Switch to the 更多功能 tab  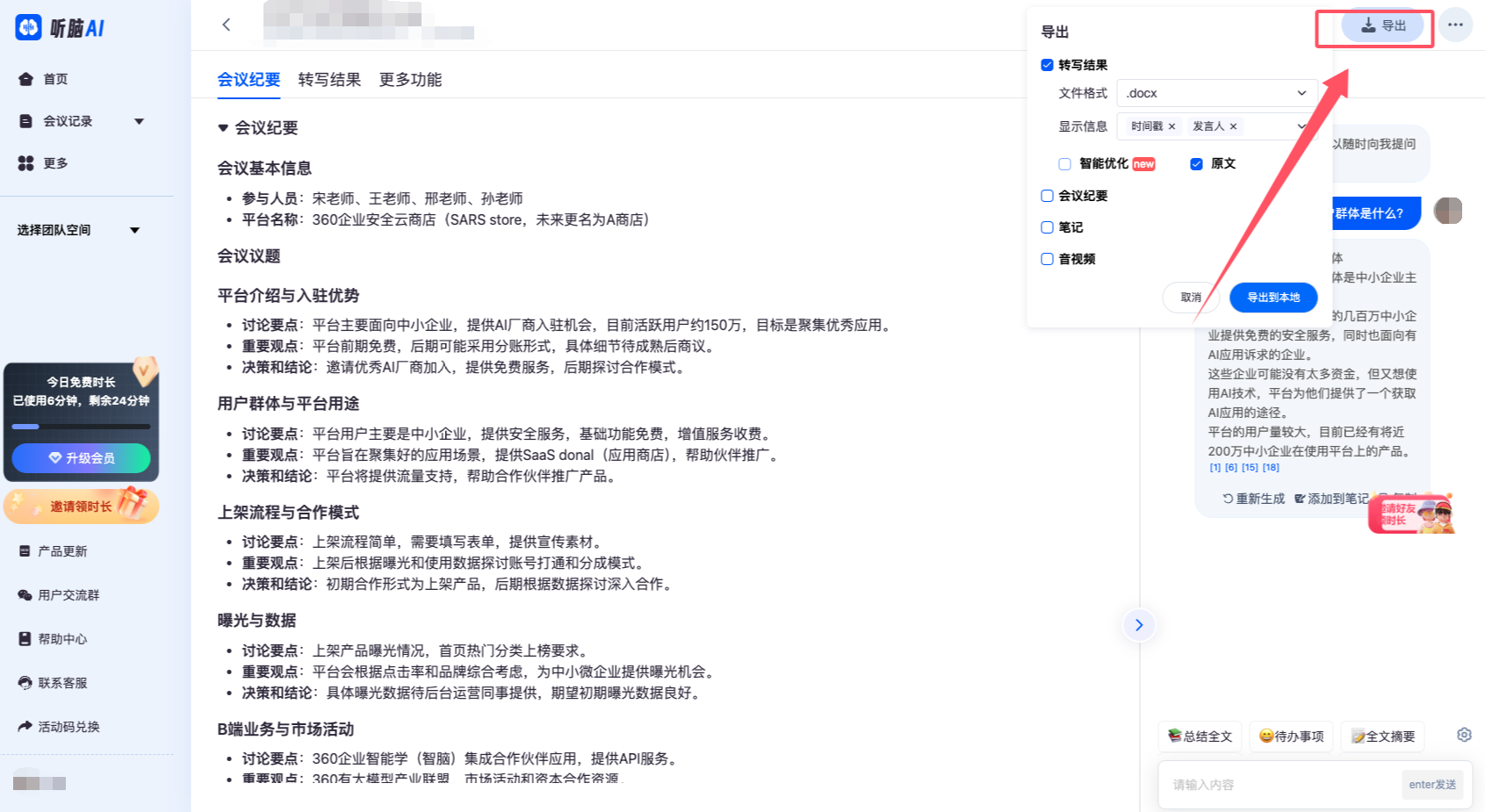pos(410,80)
